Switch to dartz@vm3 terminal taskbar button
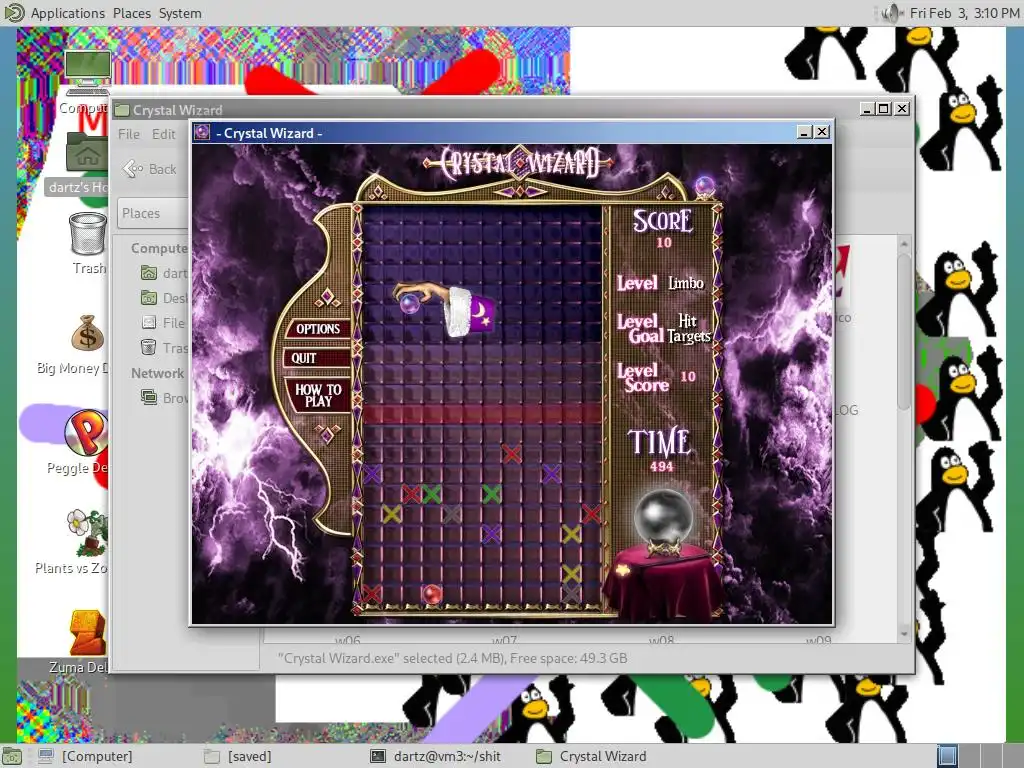Screen dimensions: 1024x768 click(436, 756)
